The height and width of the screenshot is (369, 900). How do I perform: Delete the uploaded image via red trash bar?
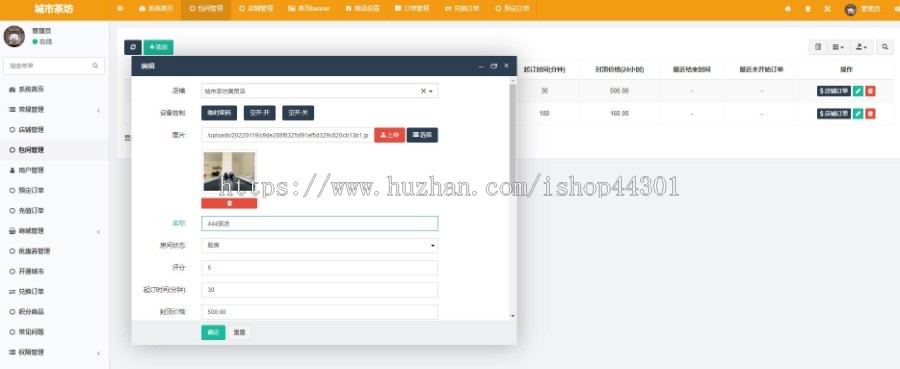pos(229,203)
